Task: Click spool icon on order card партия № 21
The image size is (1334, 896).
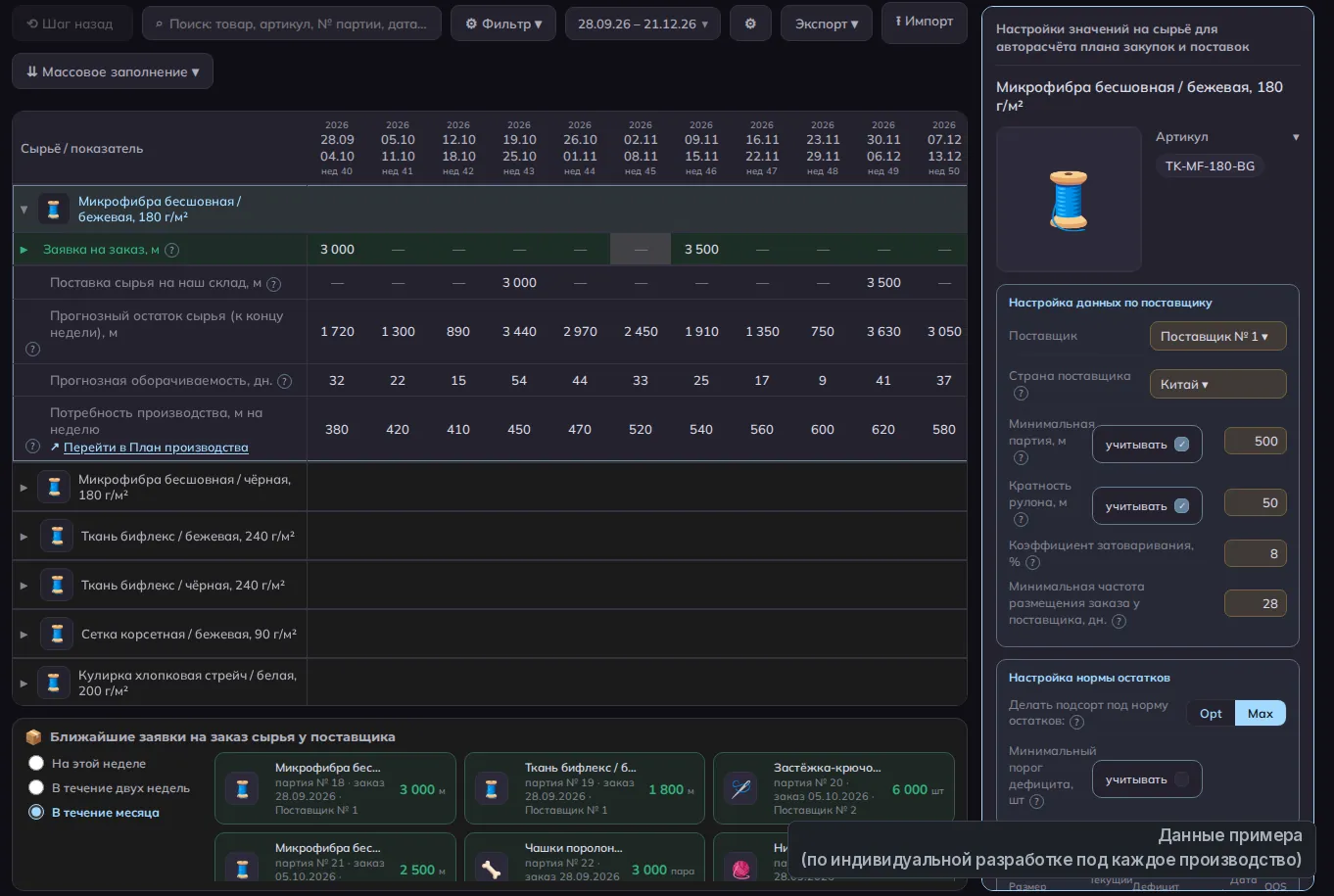Action: coord(243,867)
